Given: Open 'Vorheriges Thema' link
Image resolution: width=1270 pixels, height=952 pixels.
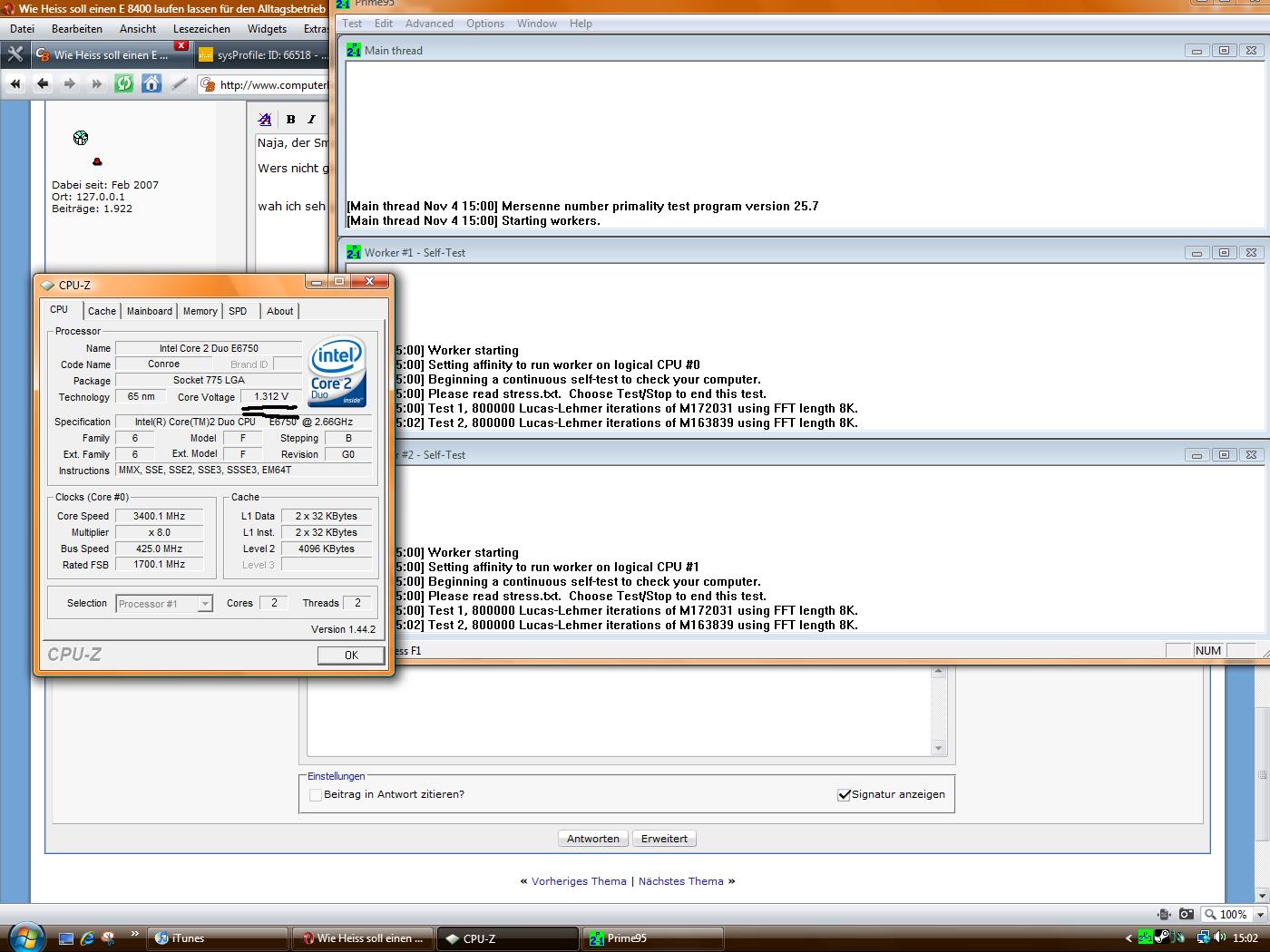Looking at the screenshot, I should point(579,881).
